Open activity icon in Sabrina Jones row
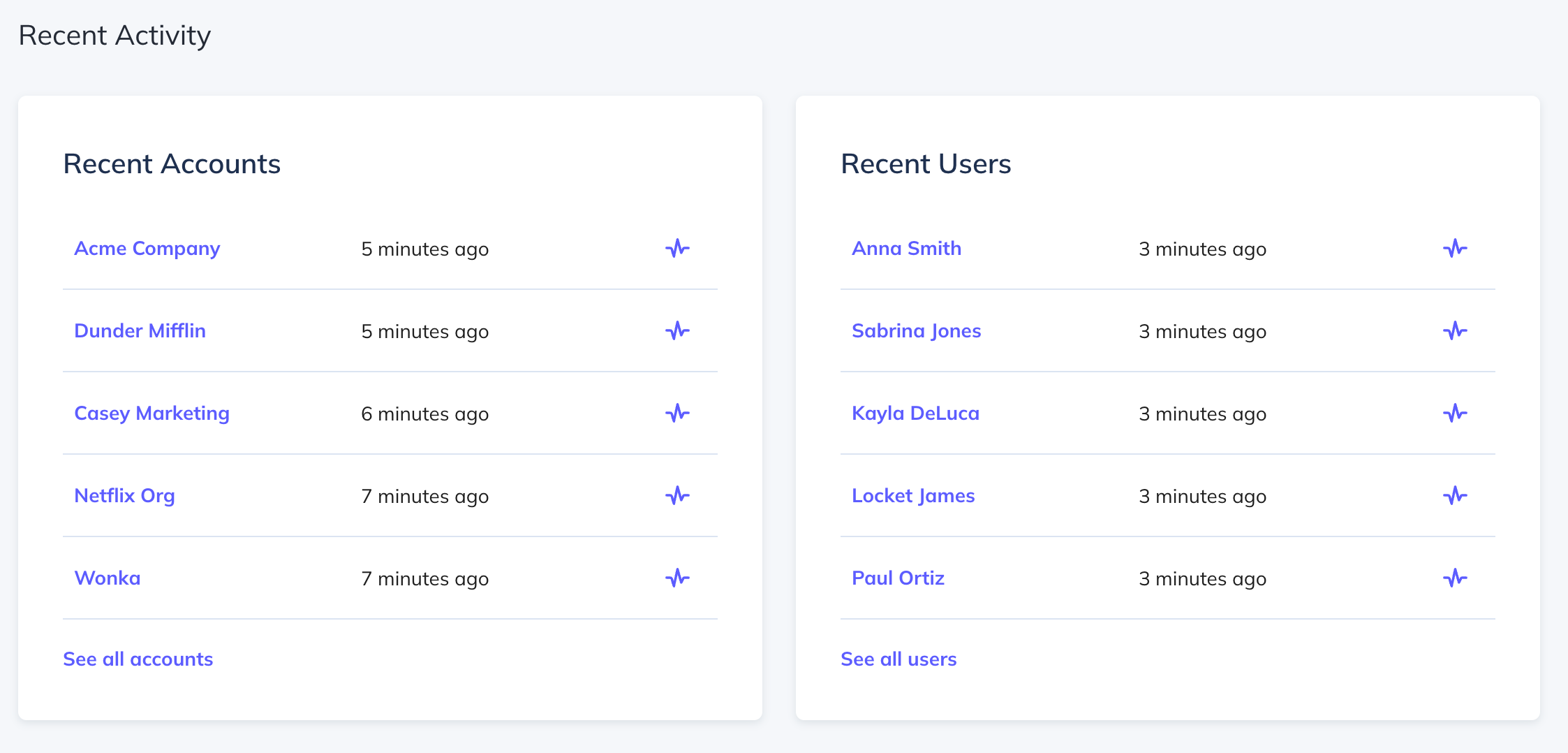The height and width of the screenshot is (753, 1568). [1455, 331]
